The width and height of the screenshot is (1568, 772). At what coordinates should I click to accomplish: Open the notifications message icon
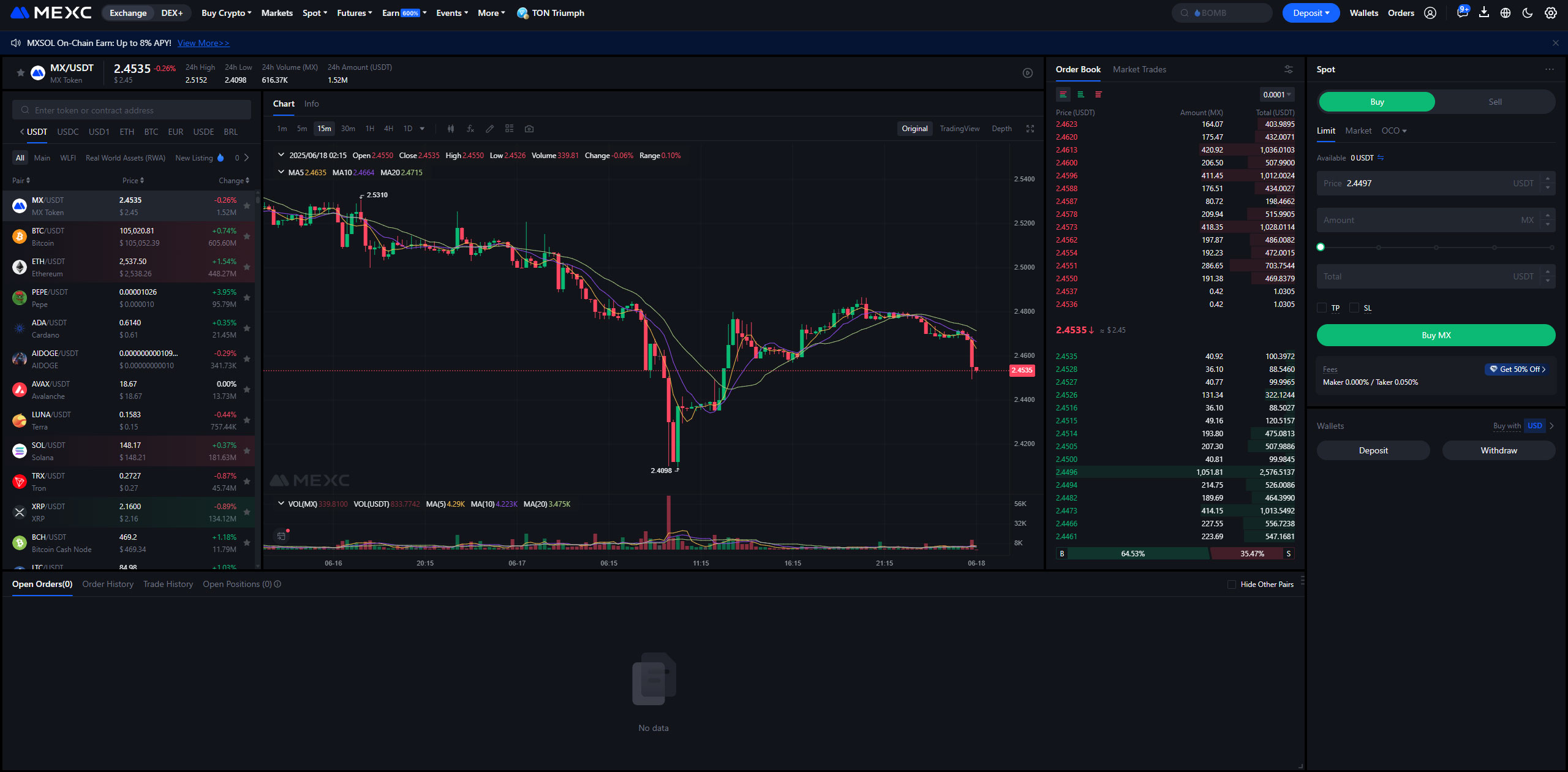click(x=1462, y=13)
